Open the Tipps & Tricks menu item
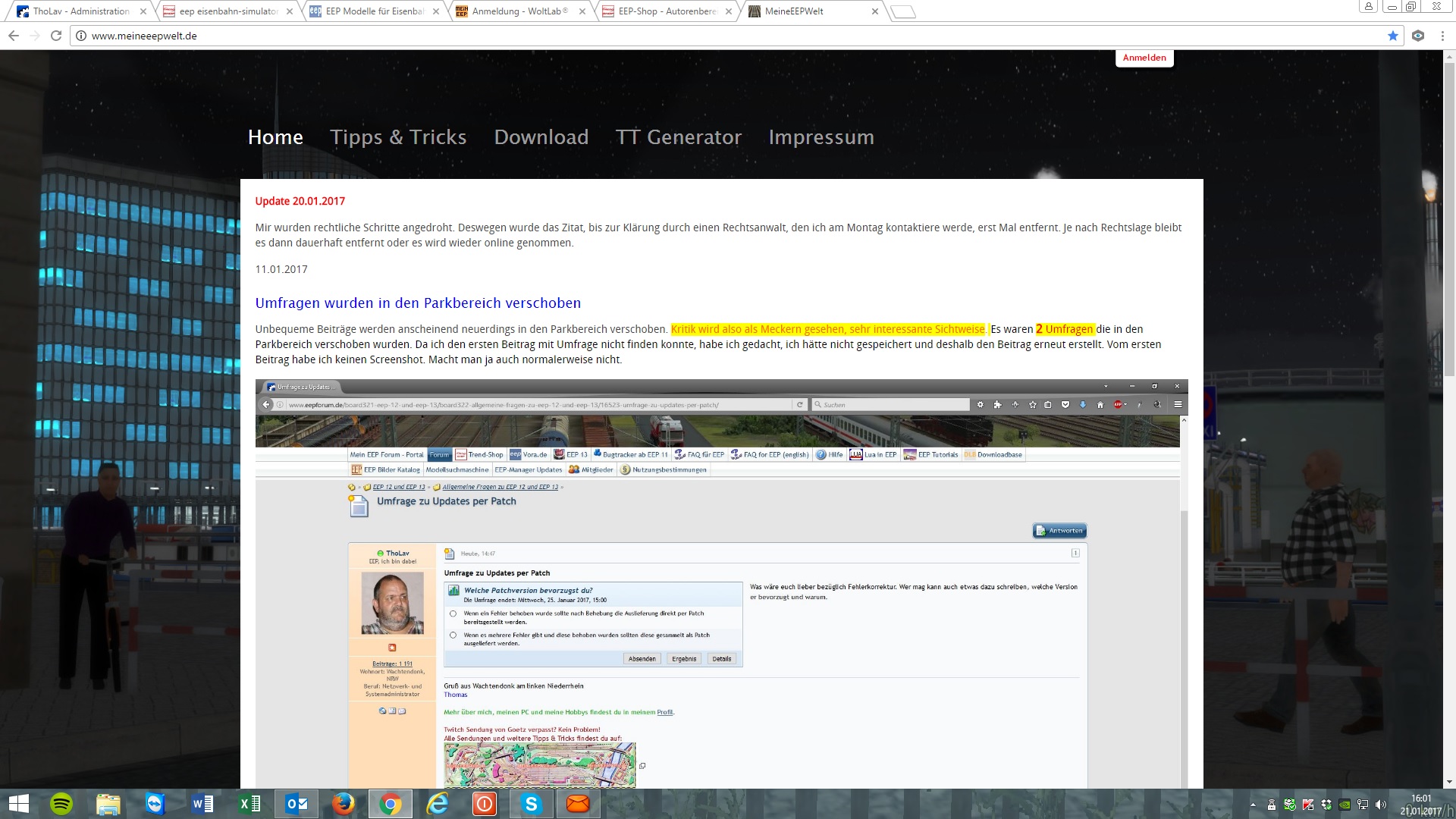The image size is (1456, 819). click(x=398, y=137)
